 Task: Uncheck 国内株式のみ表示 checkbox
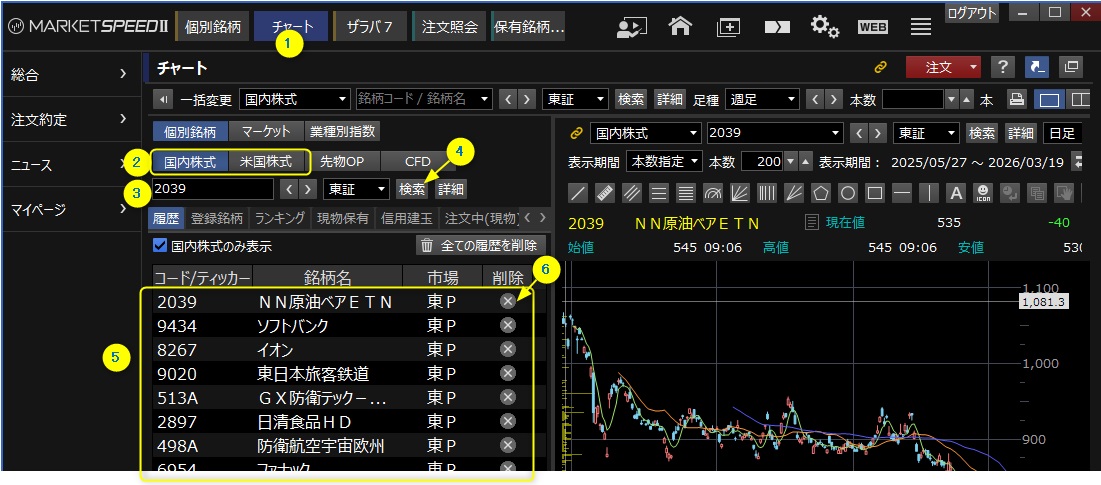[x=160, y=245]
